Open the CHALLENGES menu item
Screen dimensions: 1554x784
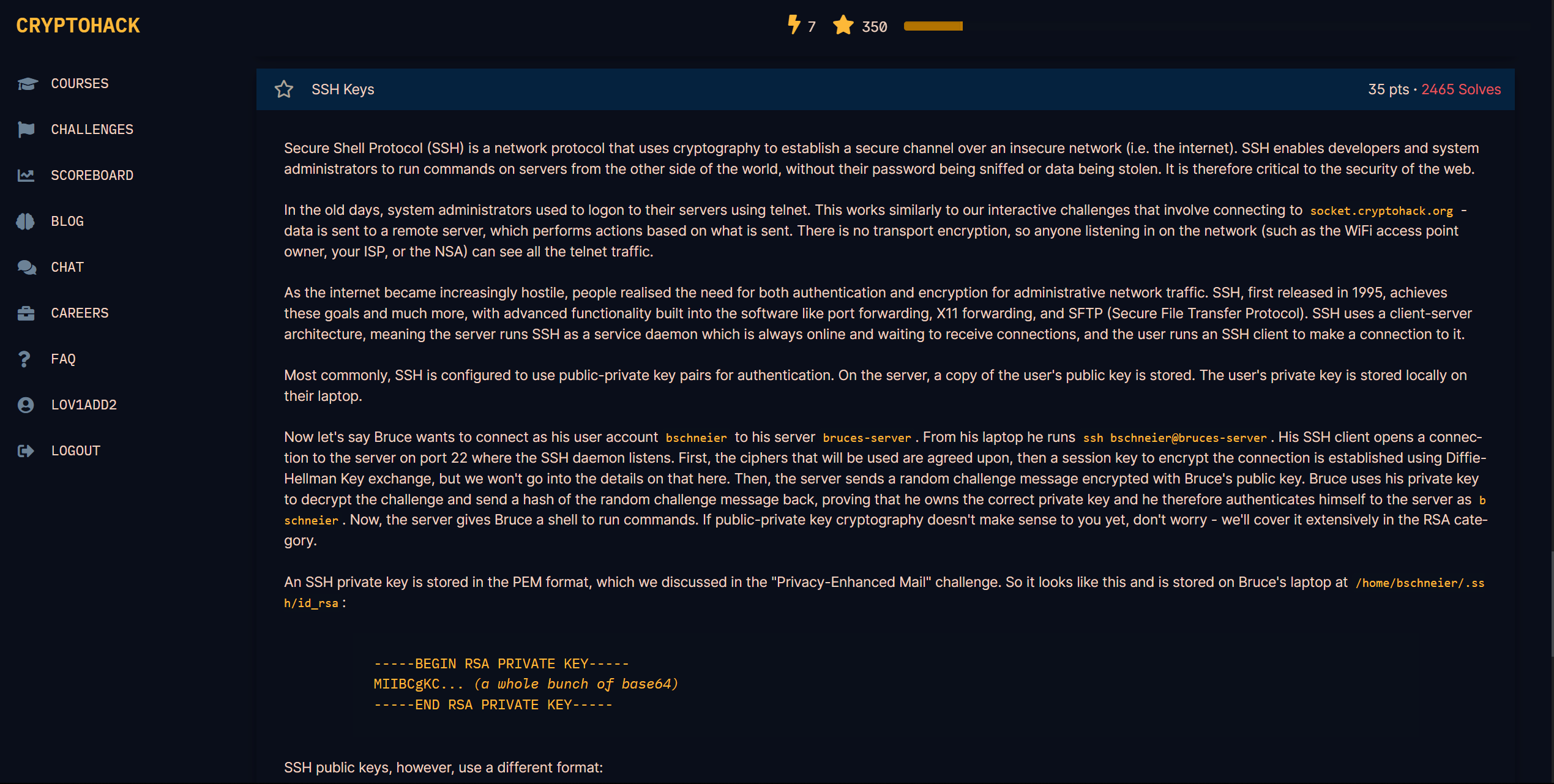coord(92,130)
